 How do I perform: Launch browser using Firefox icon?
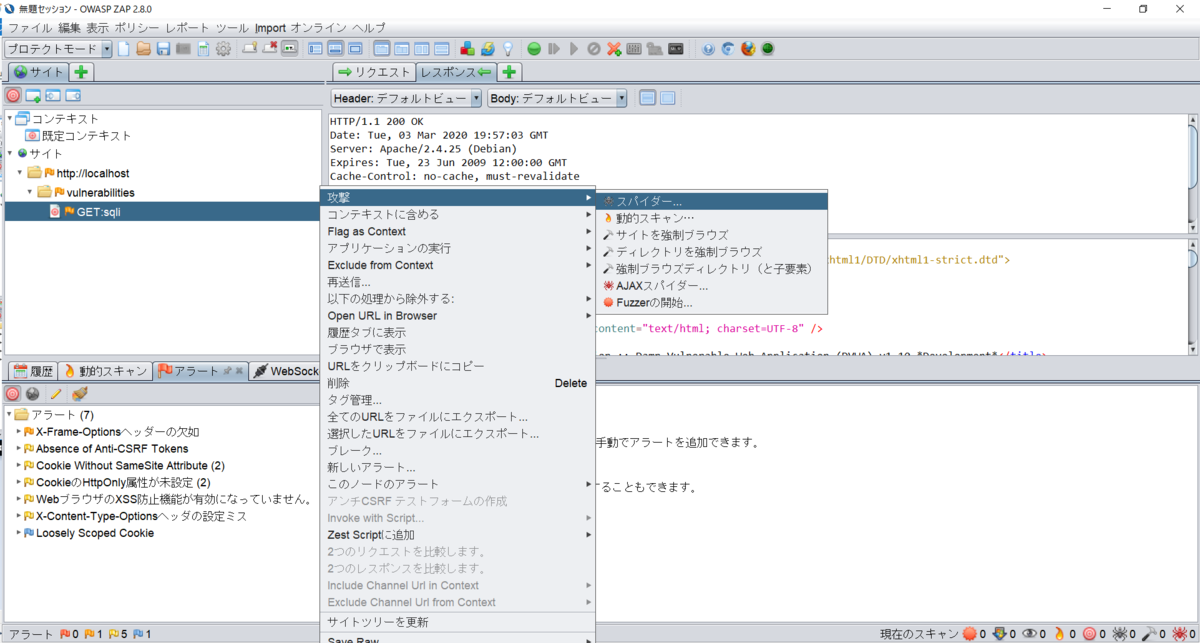(x=748, y=48)
